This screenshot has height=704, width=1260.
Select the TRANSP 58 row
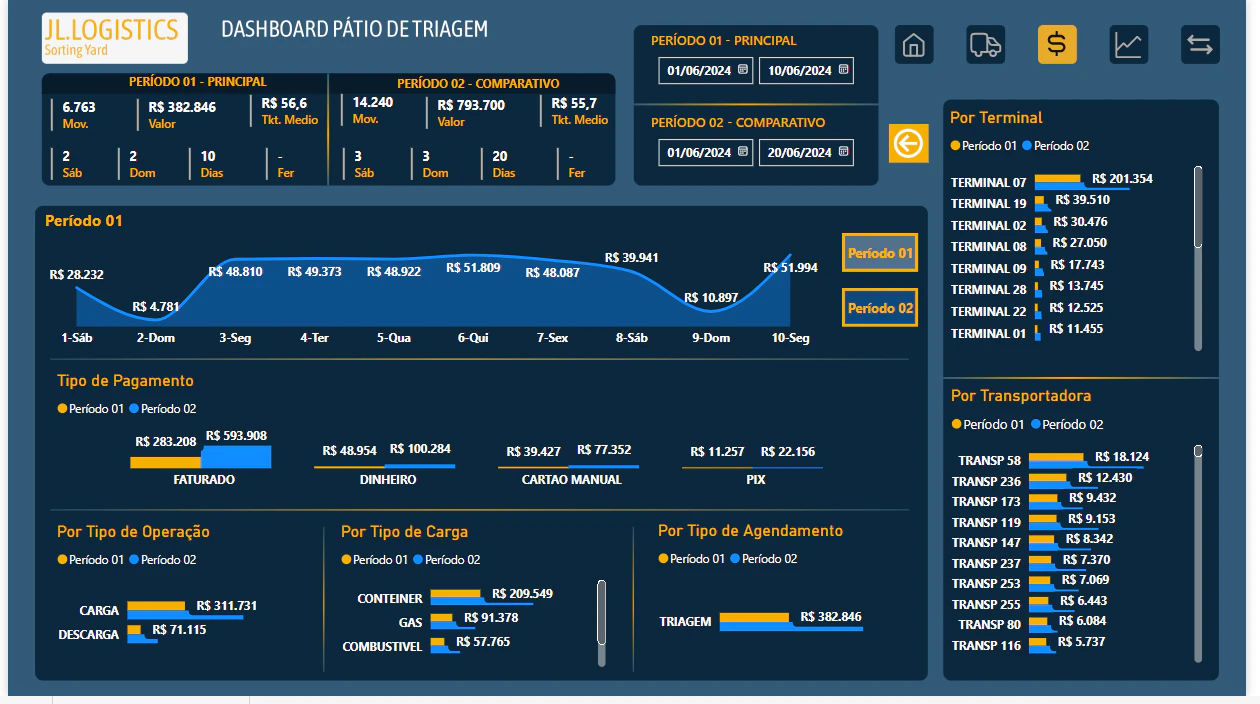point(1053,460)
